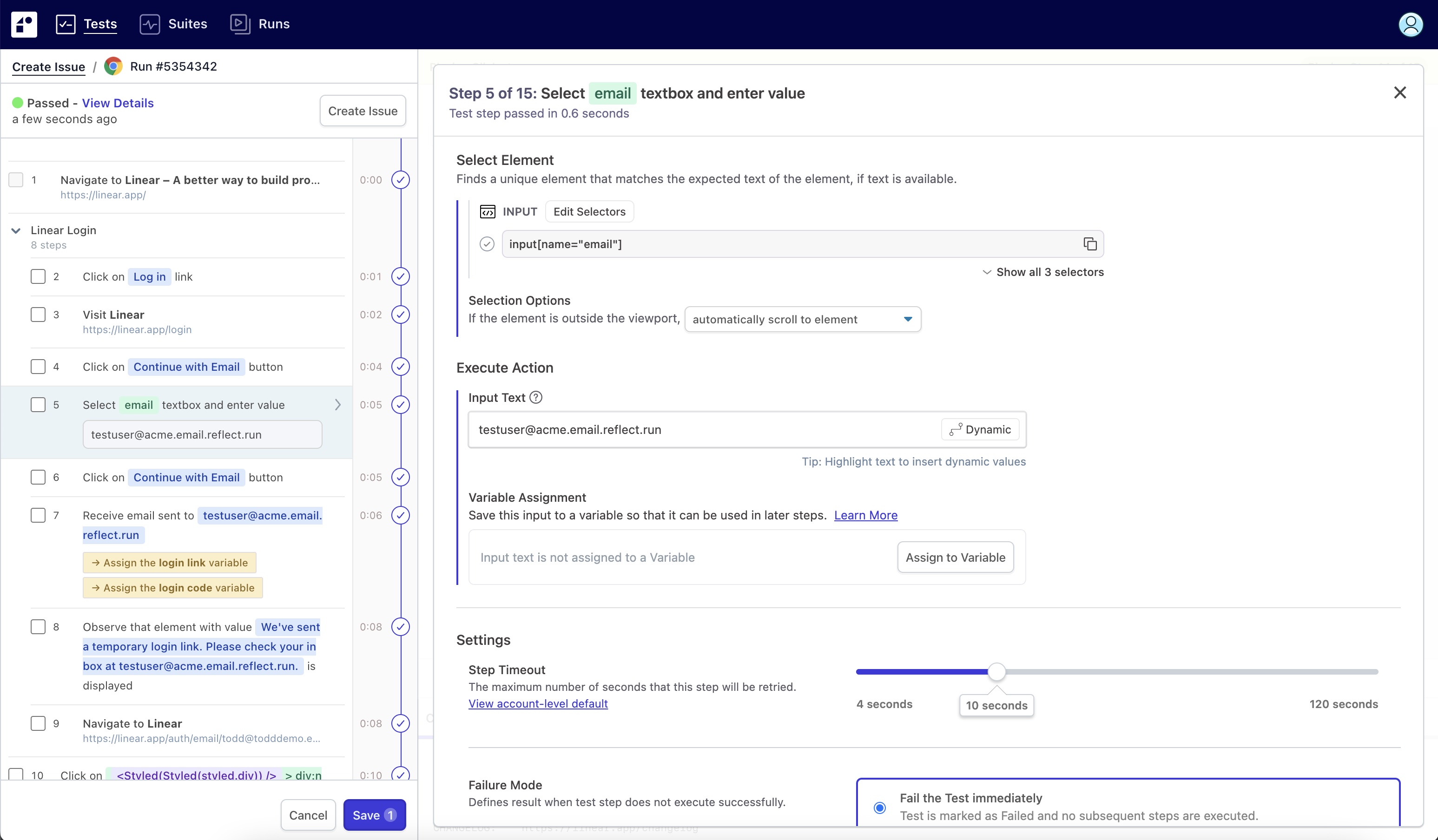
Task: Click the selector validation checkmark icon
Action: pyautogui.click(x=487, y=244)
